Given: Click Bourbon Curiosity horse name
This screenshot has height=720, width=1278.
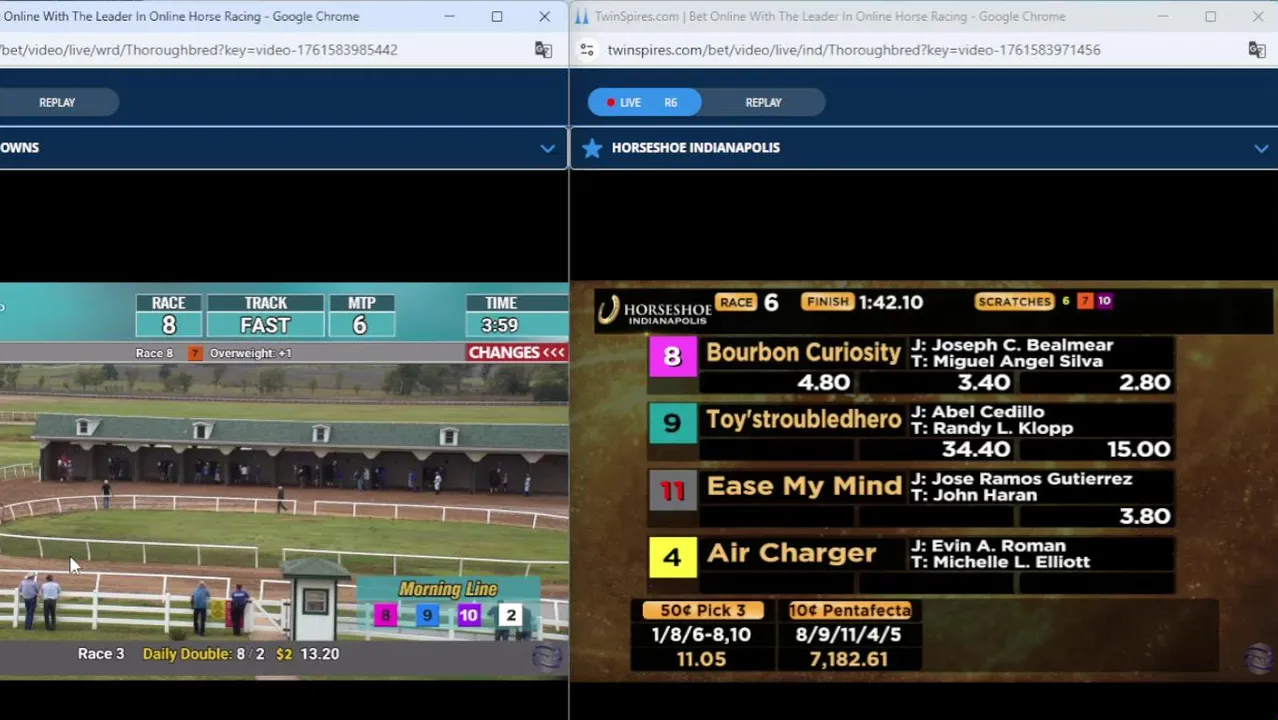Looking at the screenshot, I should point(804,353).
